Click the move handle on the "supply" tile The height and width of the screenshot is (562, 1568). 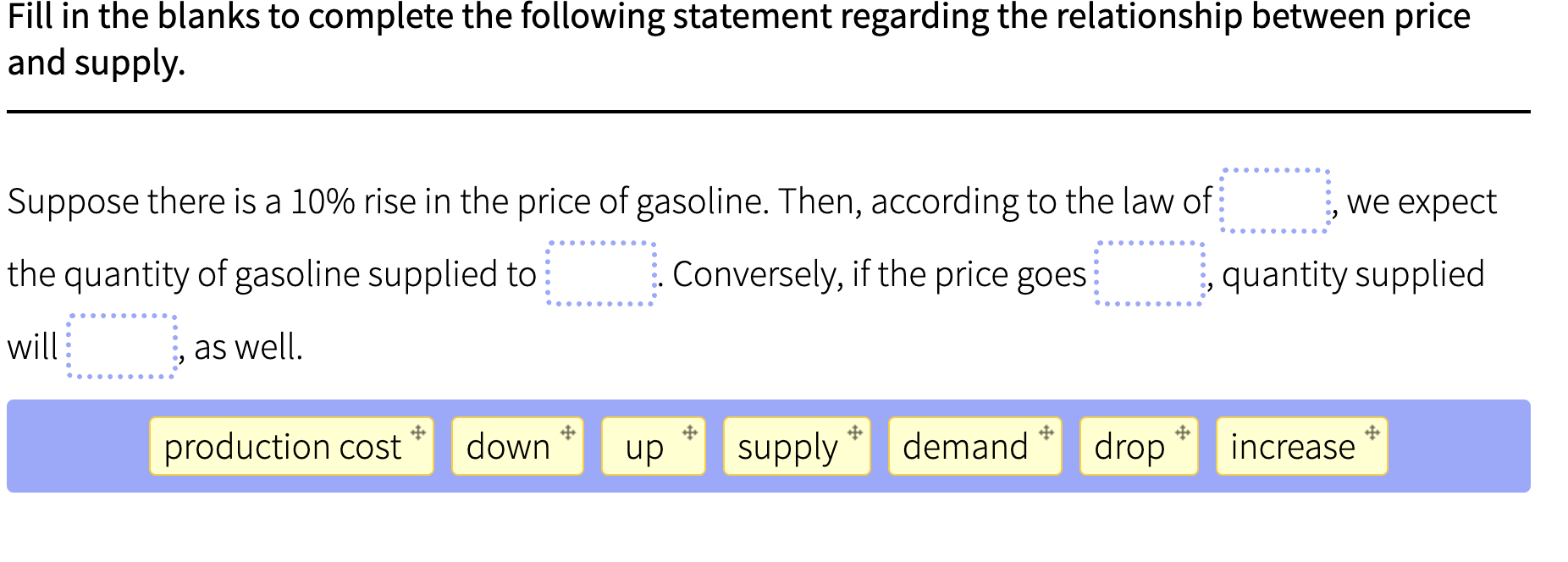854,431
